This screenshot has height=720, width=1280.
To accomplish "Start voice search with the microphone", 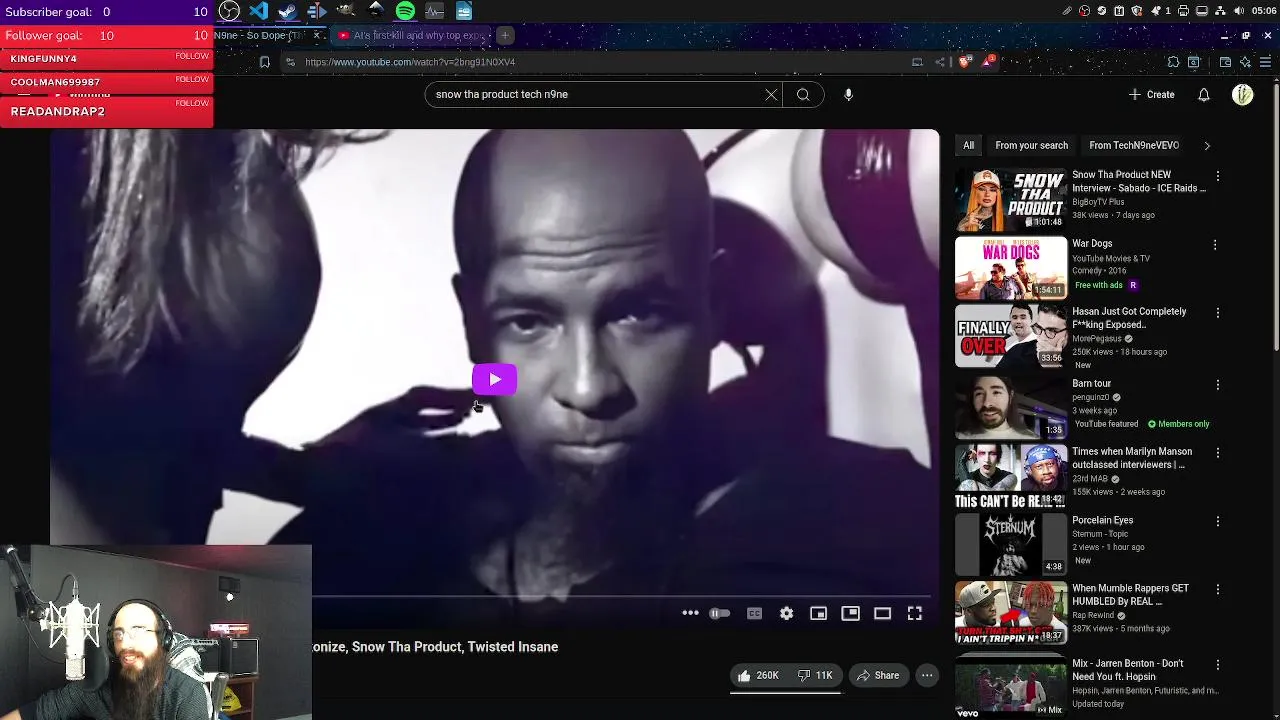I will tap(848, 94).
